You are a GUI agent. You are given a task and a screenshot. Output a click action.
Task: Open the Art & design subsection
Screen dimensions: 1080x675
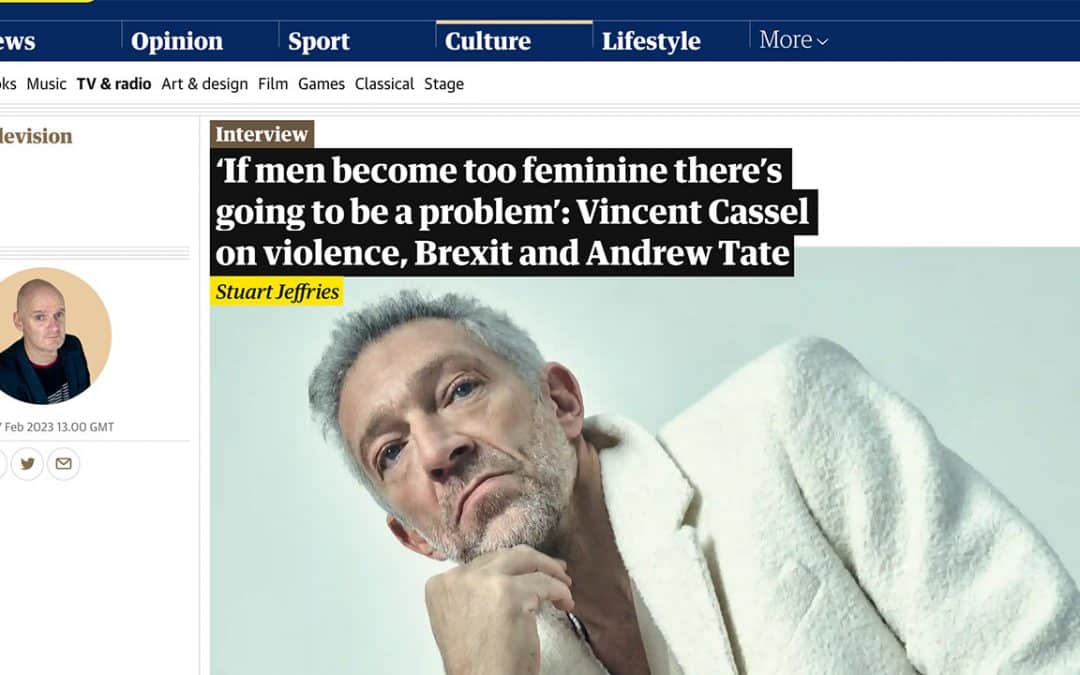pyautogui.click(x=204, y=84)
